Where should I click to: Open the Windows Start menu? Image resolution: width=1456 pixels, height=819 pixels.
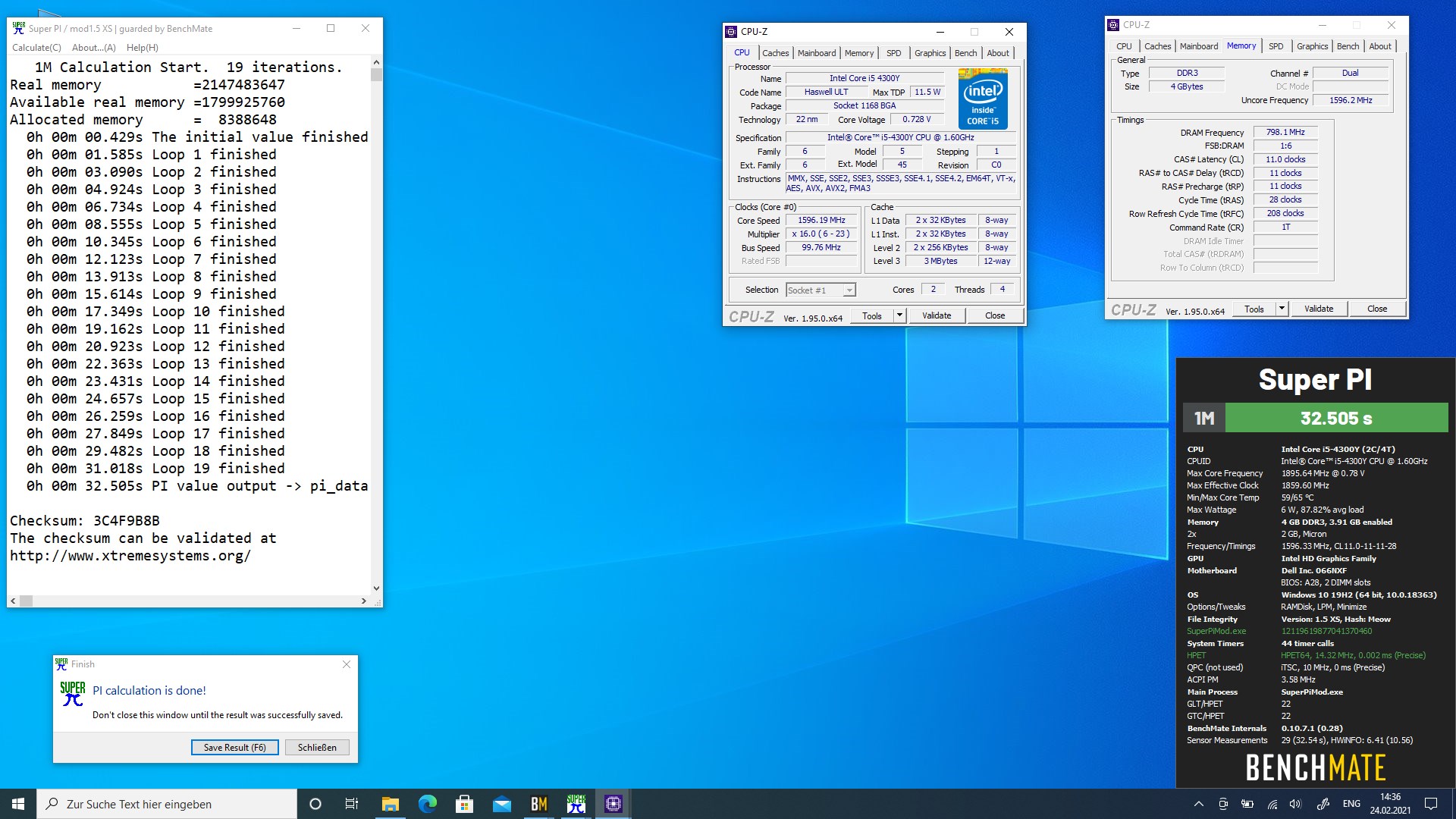click(x=18, y=804)
